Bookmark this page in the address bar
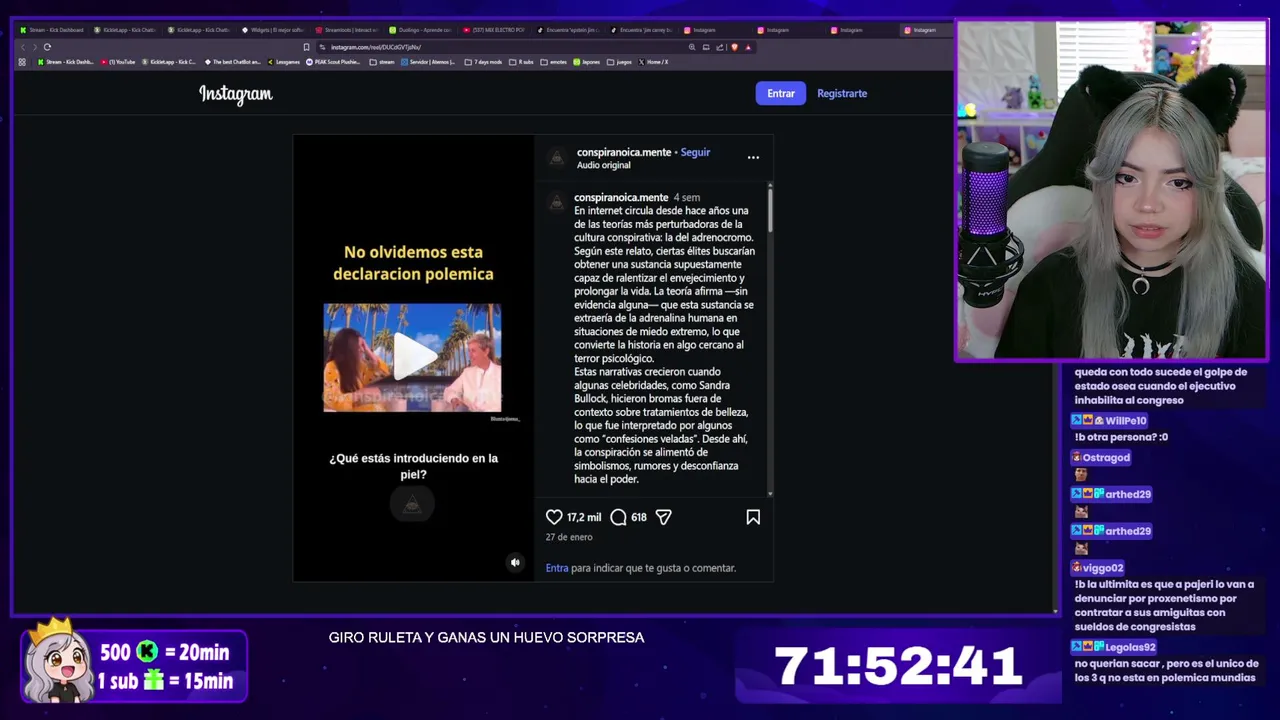Screen dimensions: 1280x720 (306, 47)
